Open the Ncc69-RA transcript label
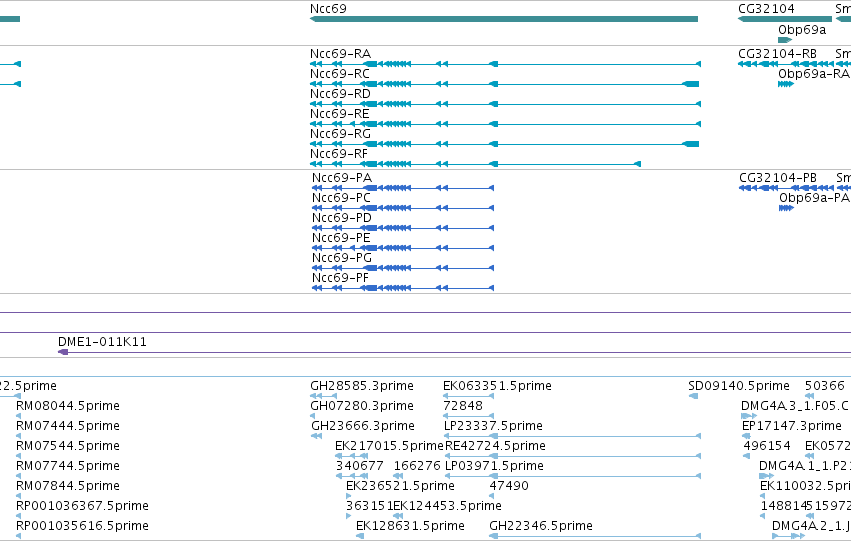 (340, 54)
